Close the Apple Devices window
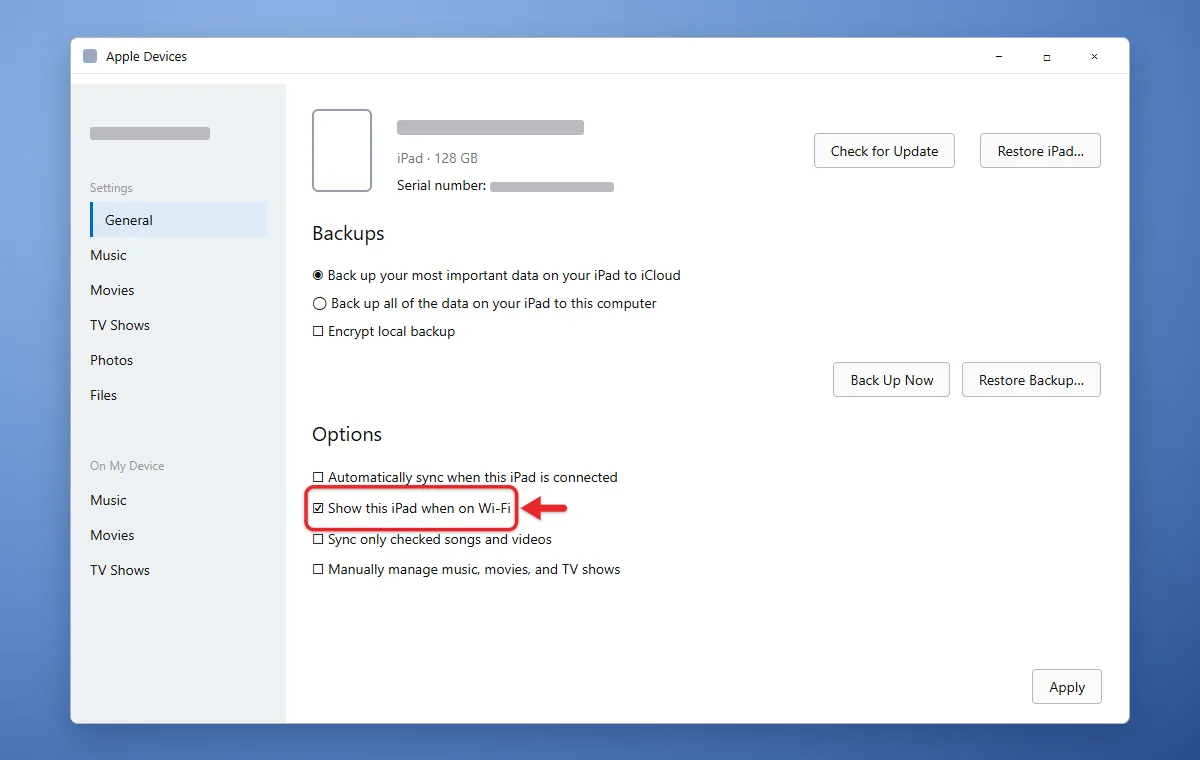This screenshot has height=760, width=1200. point(1095,57)
